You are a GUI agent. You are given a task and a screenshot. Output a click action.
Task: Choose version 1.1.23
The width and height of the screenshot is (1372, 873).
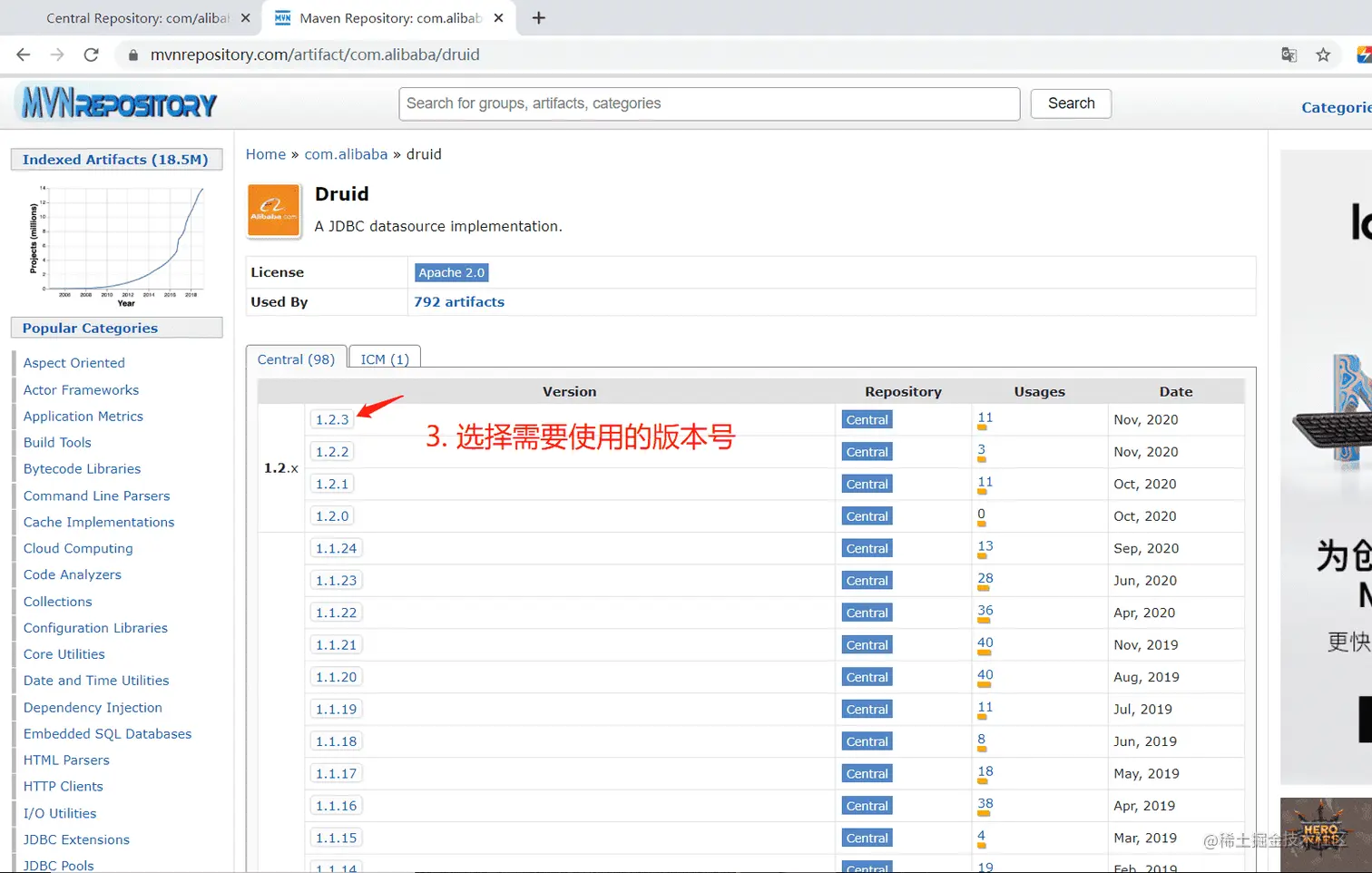click(336, 581)
